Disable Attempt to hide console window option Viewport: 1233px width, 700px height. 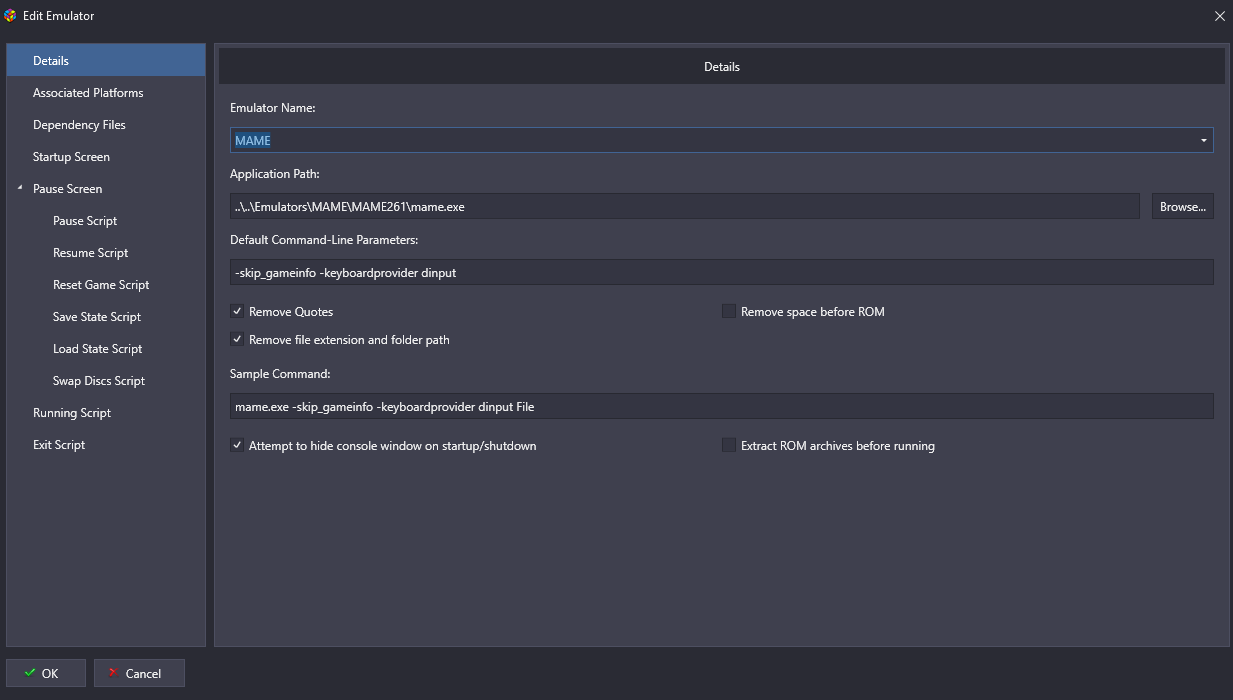pos(237,445)
